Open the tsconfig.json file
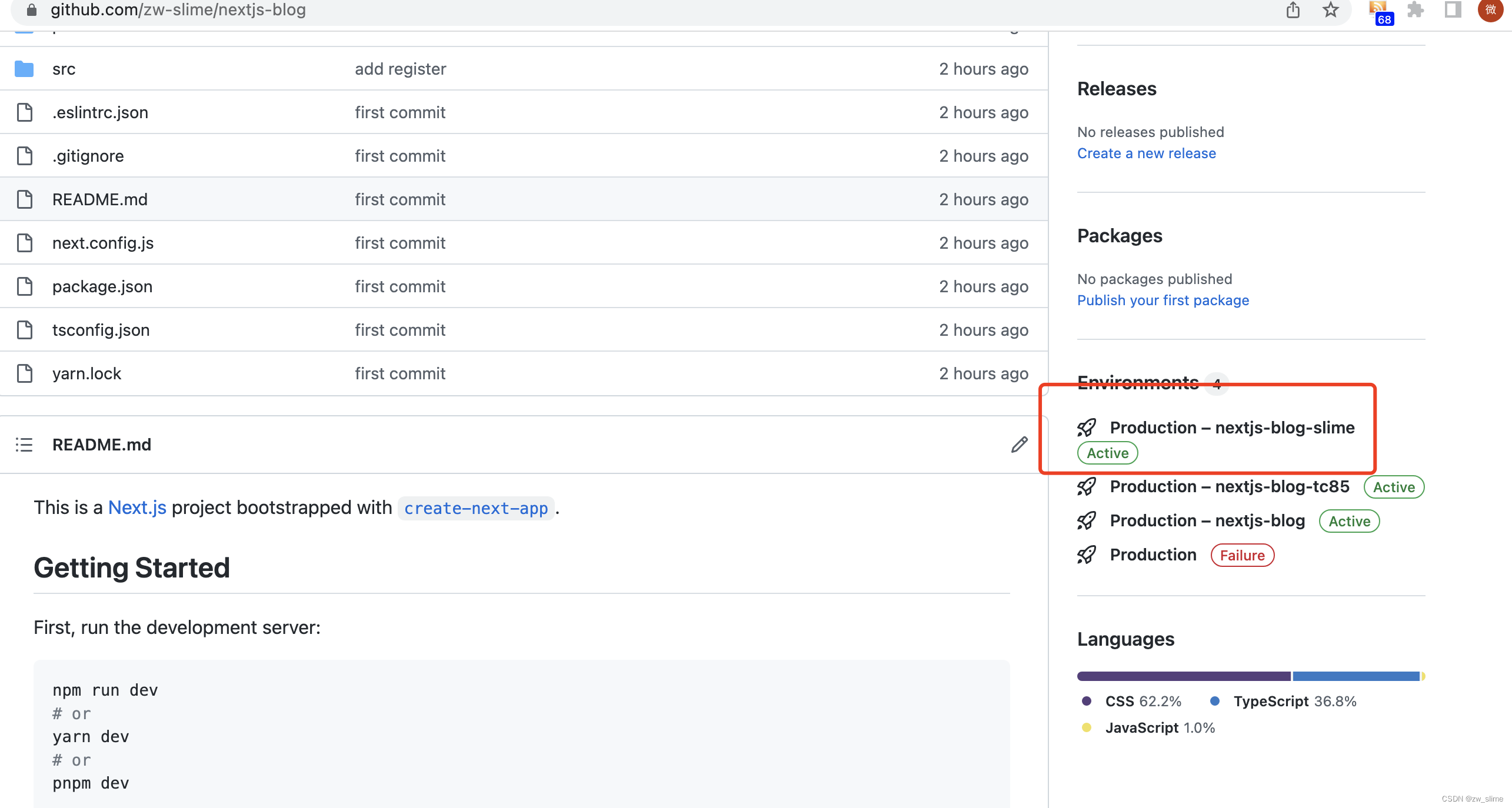The width and height of the screenshot is (1512, 808). point(101,330)
